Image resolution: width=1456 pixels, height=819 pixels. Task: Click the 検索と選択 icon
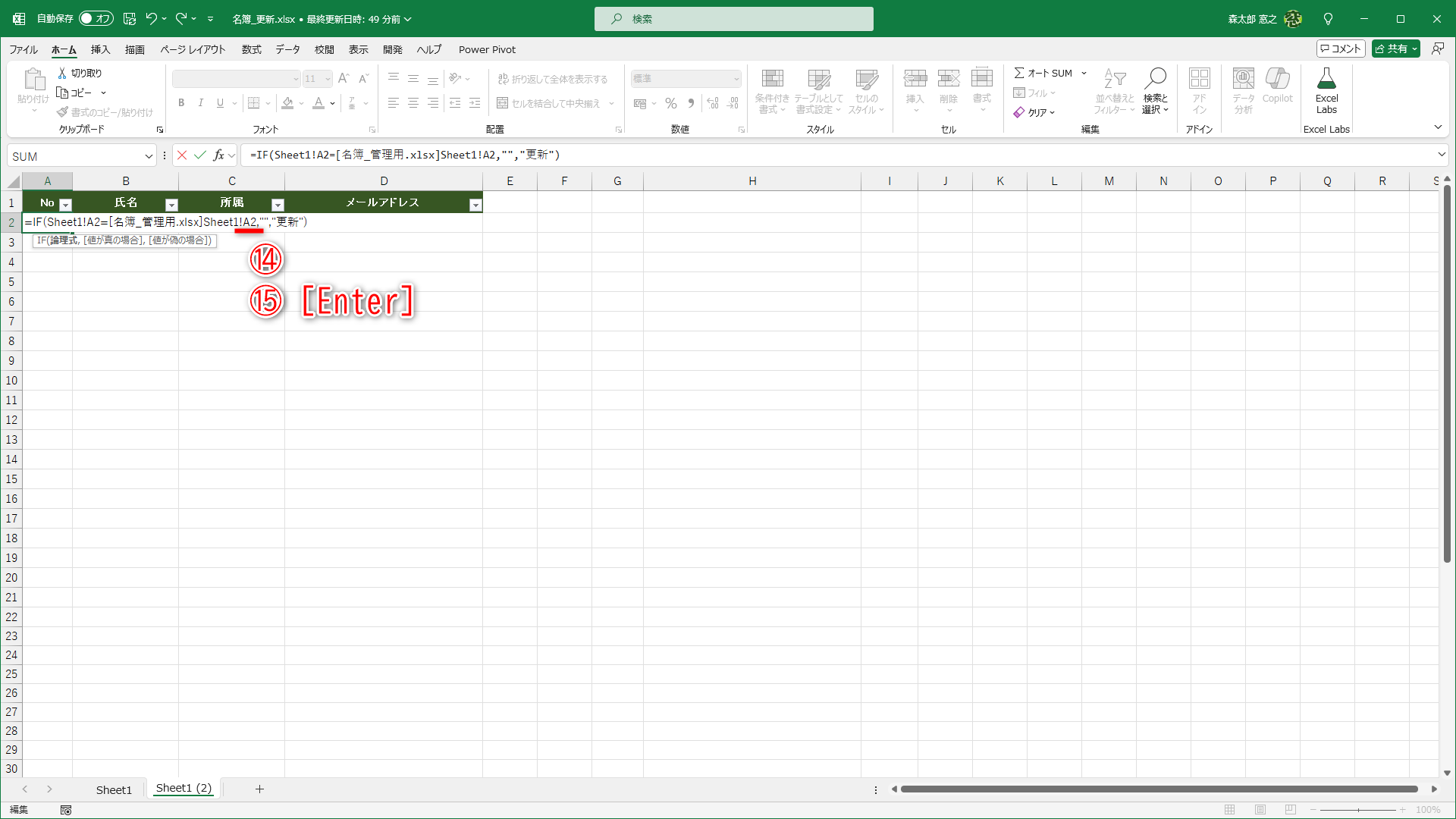[x=1154, y=91]
